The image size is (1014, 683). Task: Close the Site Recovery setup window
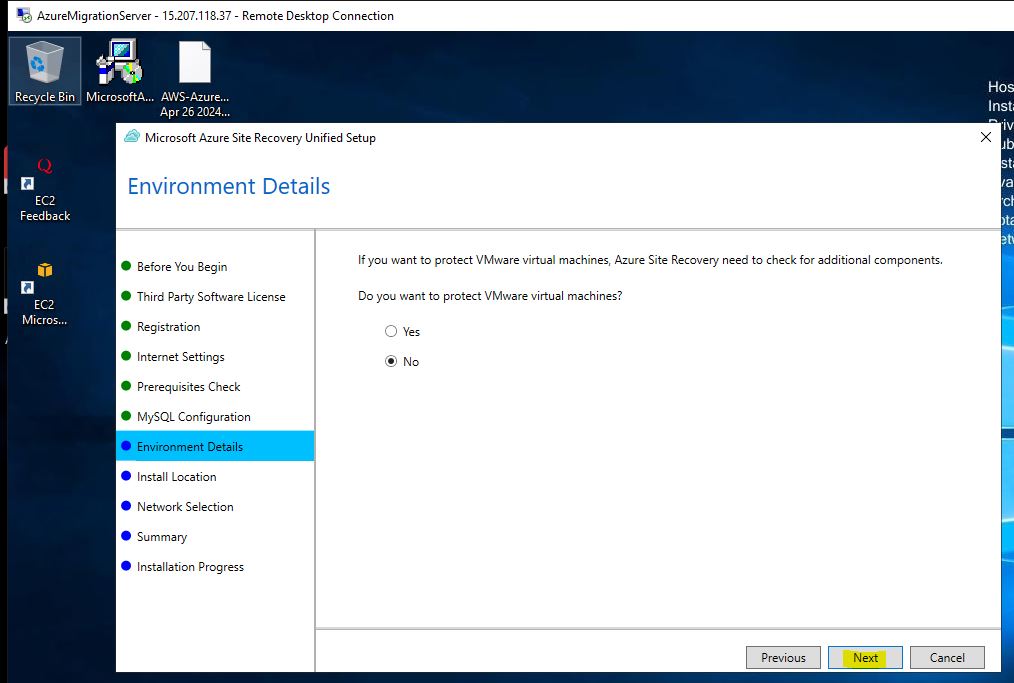click(985, 138)
